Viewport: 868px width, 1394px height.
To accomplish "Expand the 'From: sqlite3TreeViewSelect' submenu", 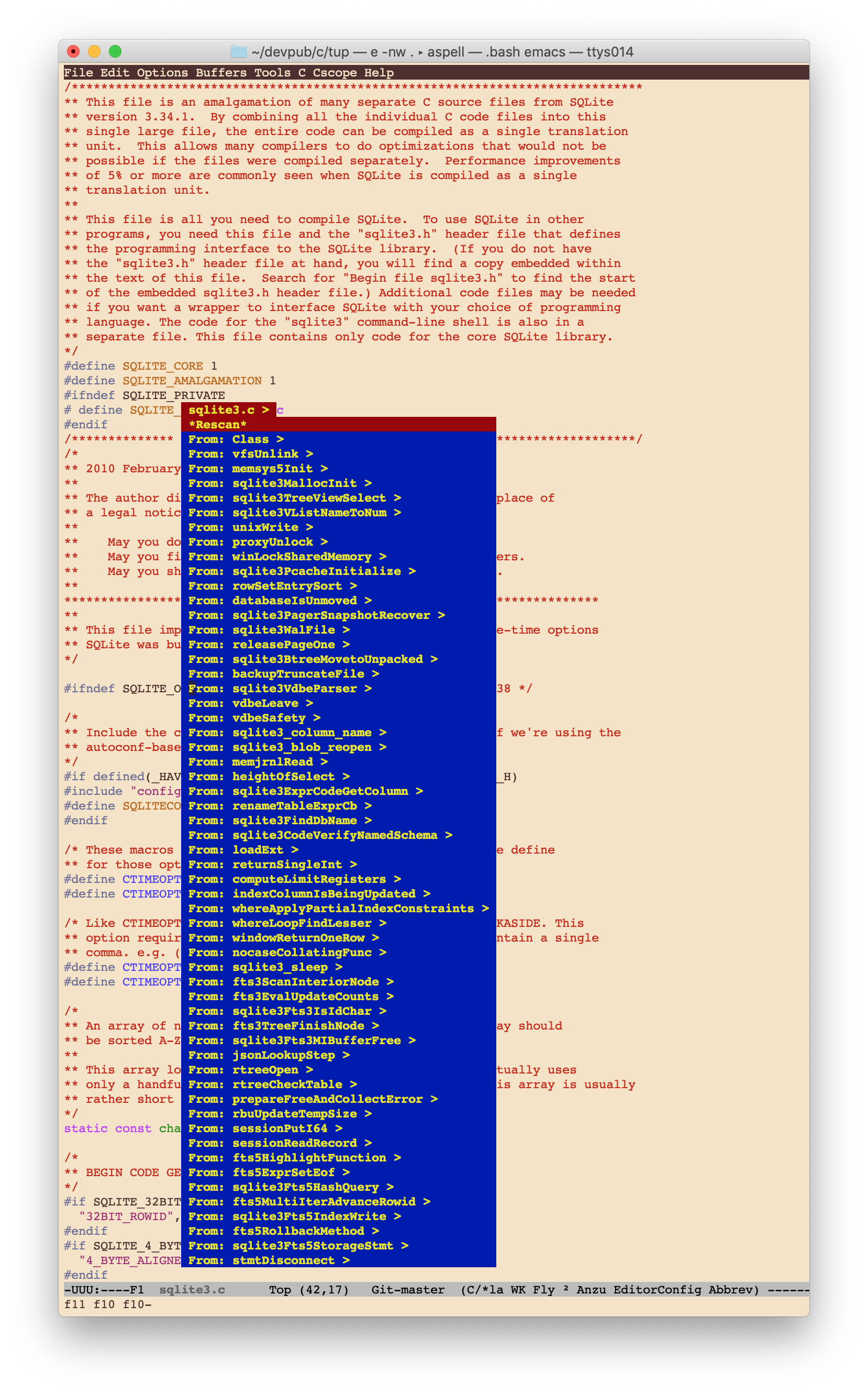I will click(x=339, y=498).
